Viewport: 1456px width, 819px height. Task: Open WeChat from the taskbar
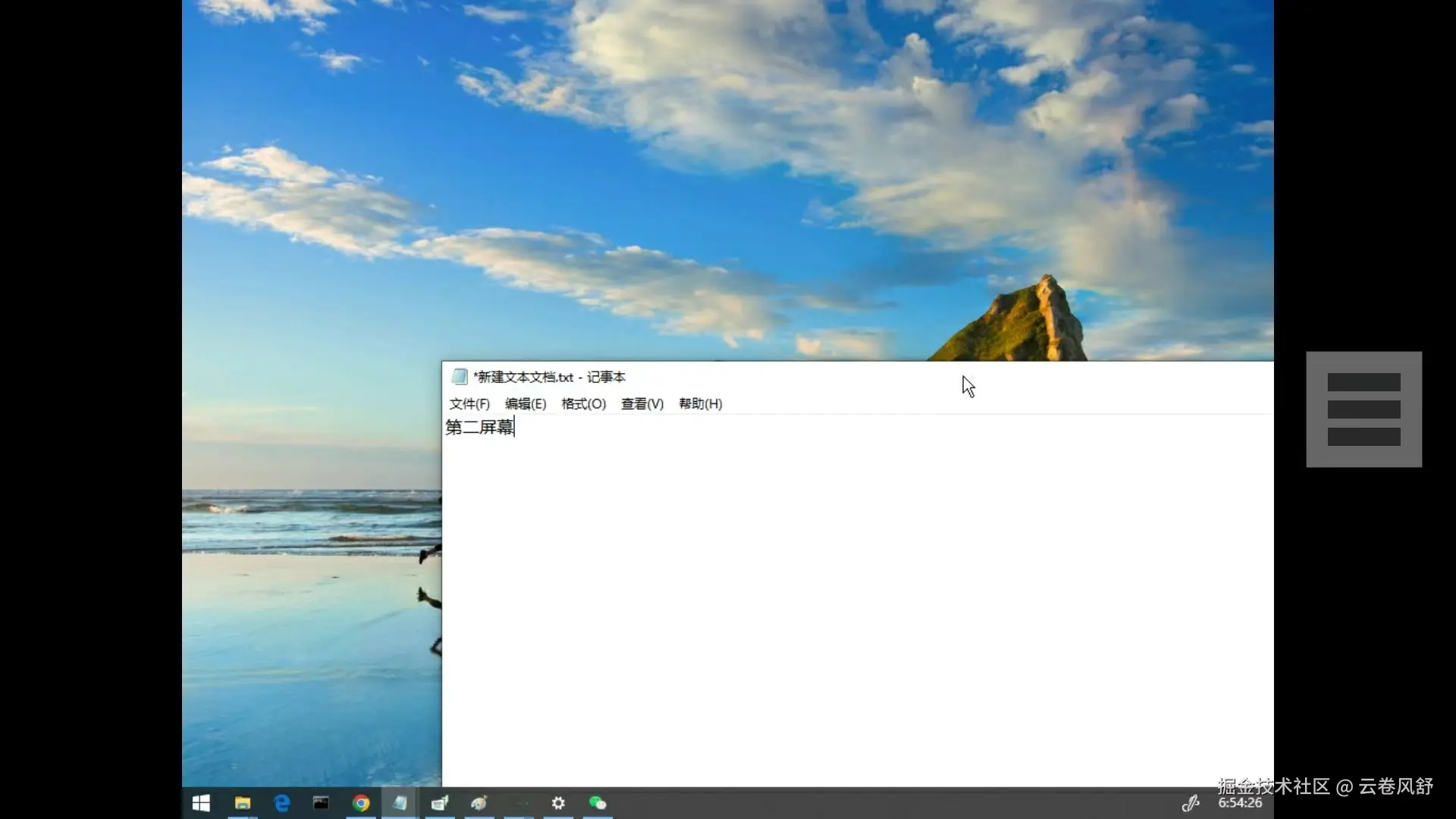coord(598,803)
